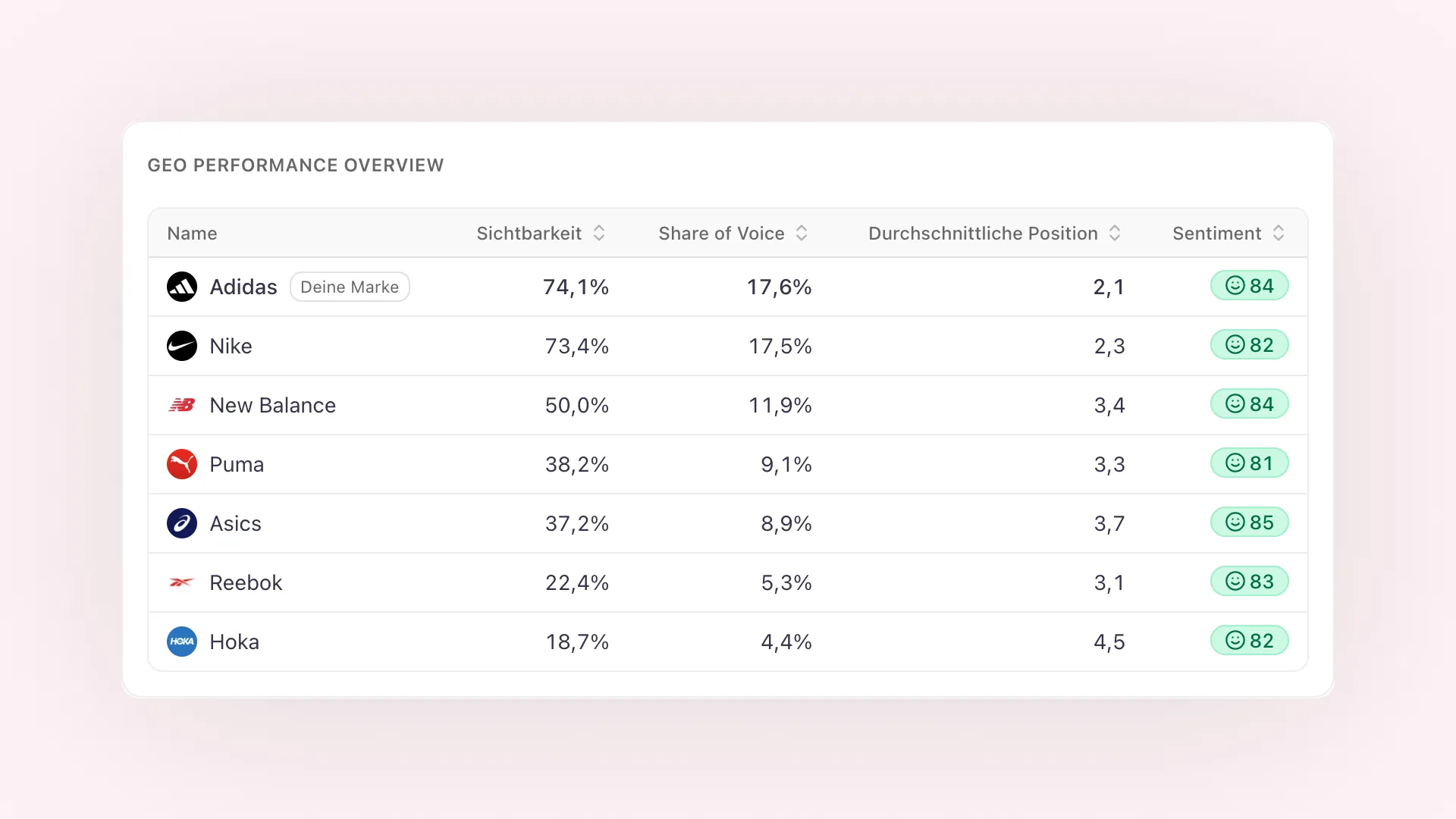Screen dimensions: 1456x819
Task: Click Adidas visibility value 74,1%
Action: click(576, 287)
